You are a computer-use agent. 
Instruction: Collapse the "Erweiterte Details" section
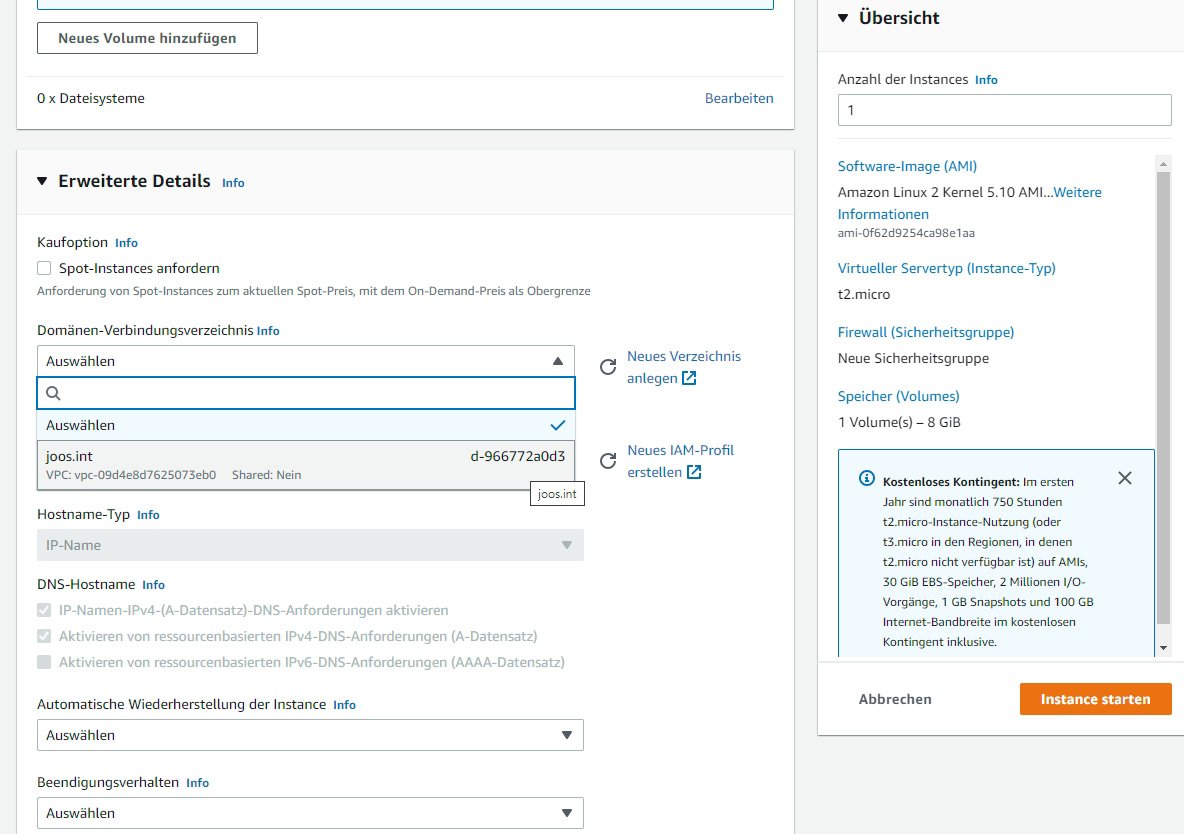tap(41, 181)
